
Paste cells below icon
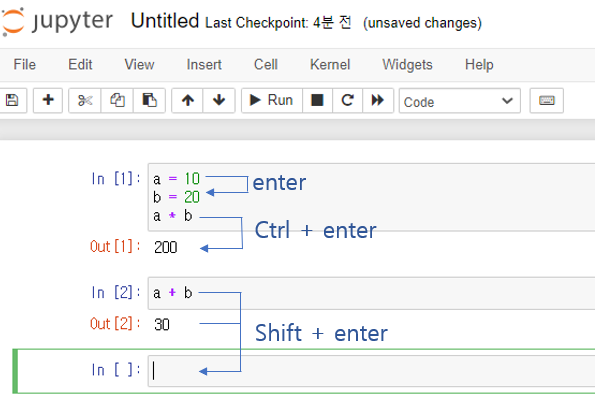click(149, 100)
